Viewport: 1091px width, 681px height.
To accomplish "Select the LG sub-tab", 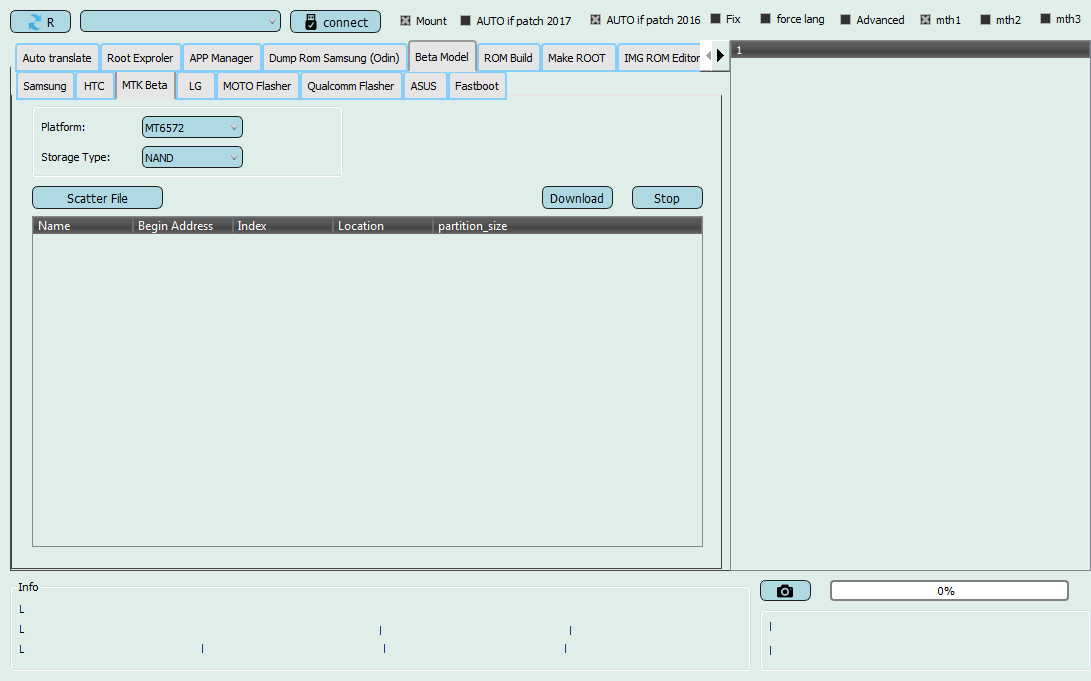I will tap(195, 86).
